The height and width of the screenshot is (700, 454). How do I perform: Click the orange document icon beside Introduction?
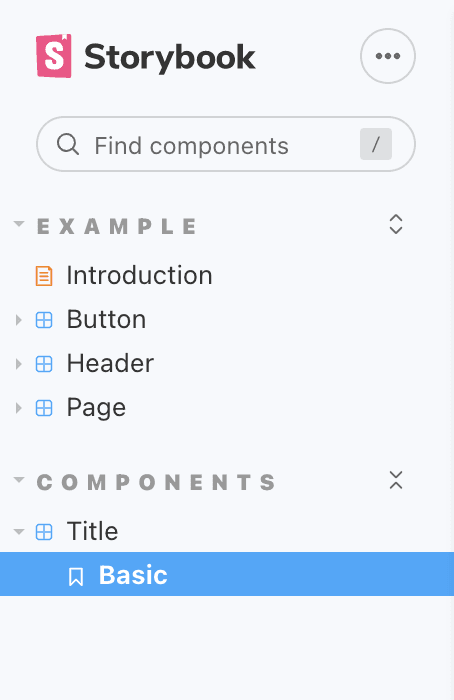[x=44, y=275]
